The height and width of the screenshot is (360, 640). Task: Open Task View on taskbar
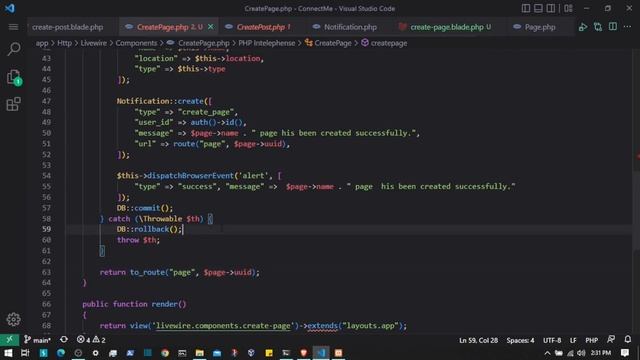pos(25,353)
